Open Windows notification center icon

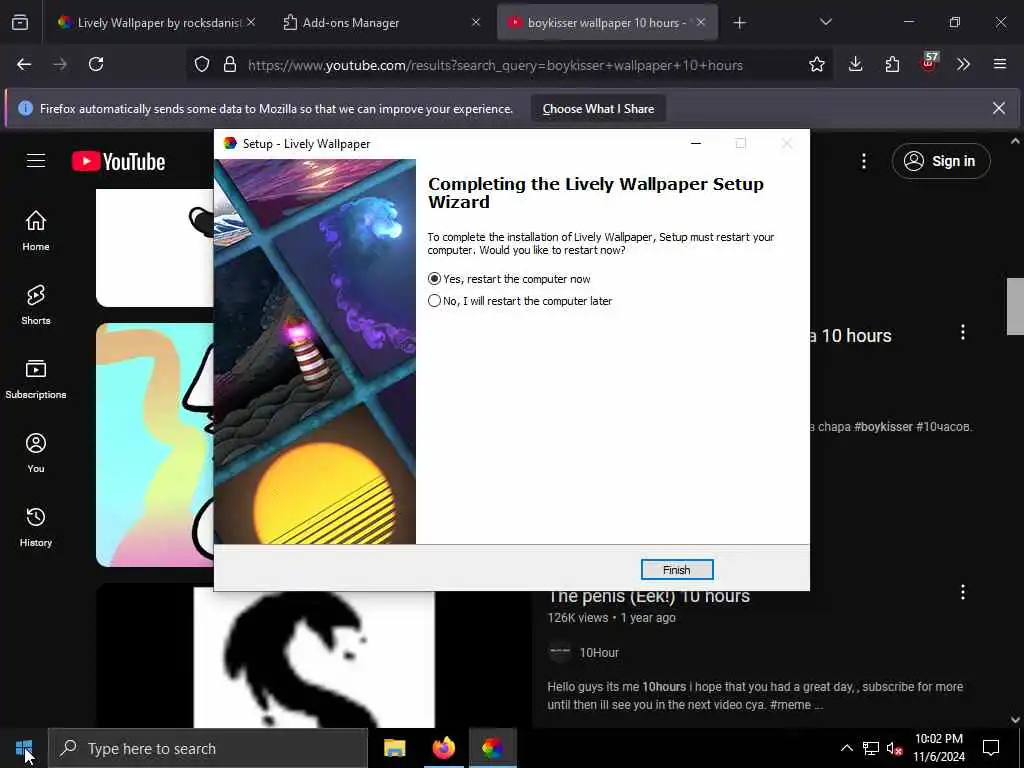point(991,748)
